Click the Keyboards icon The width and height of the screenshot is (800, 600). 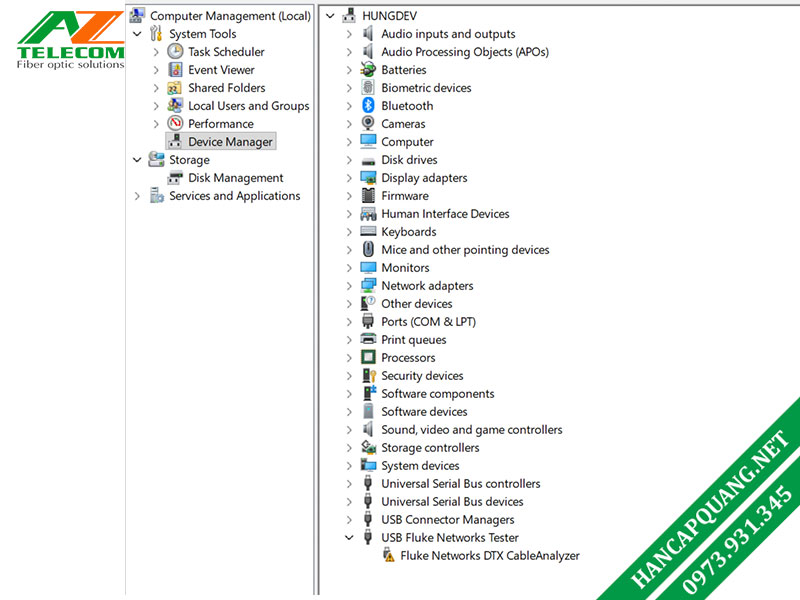click(368, 231)
